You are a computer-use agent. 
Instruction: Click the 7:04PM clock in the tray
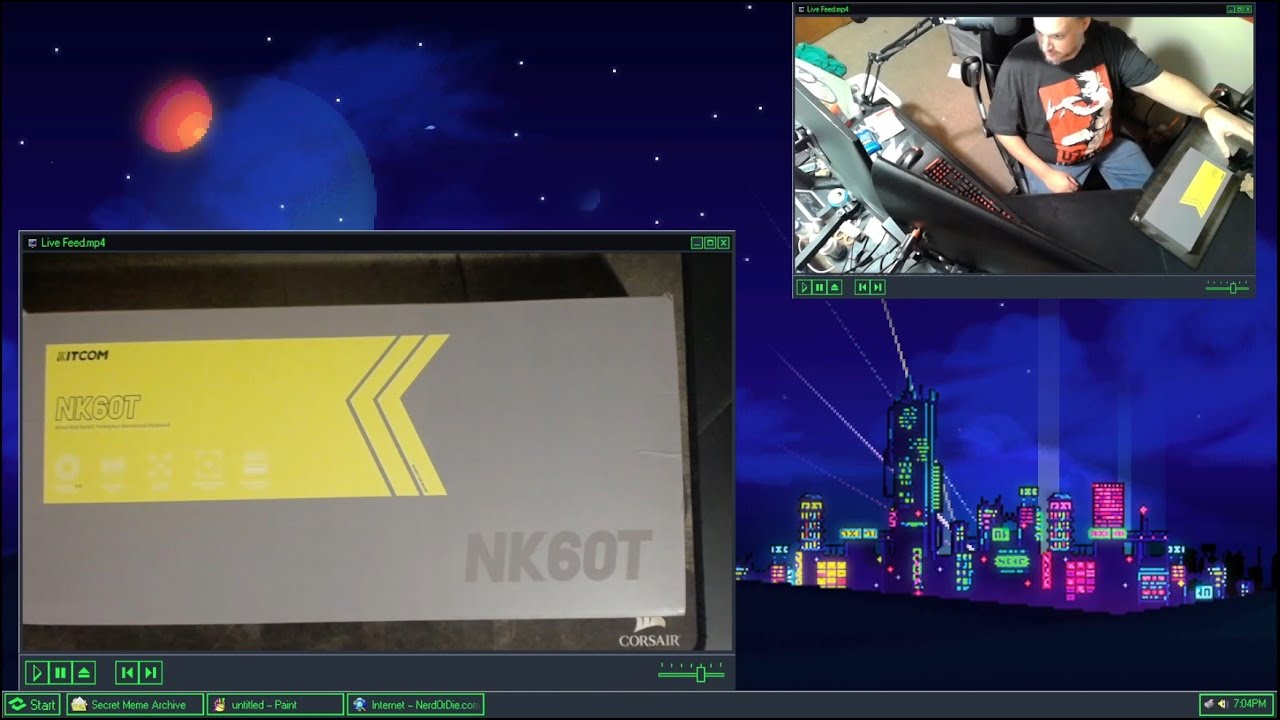pos(1250,704)
